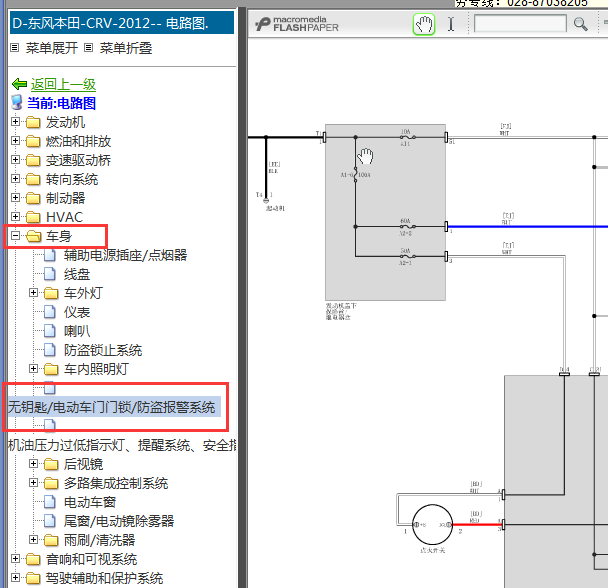This screenshot has height=588, width=608.
Task: Click the 电动车窗 page icon
Action: [x=50, y=502]
